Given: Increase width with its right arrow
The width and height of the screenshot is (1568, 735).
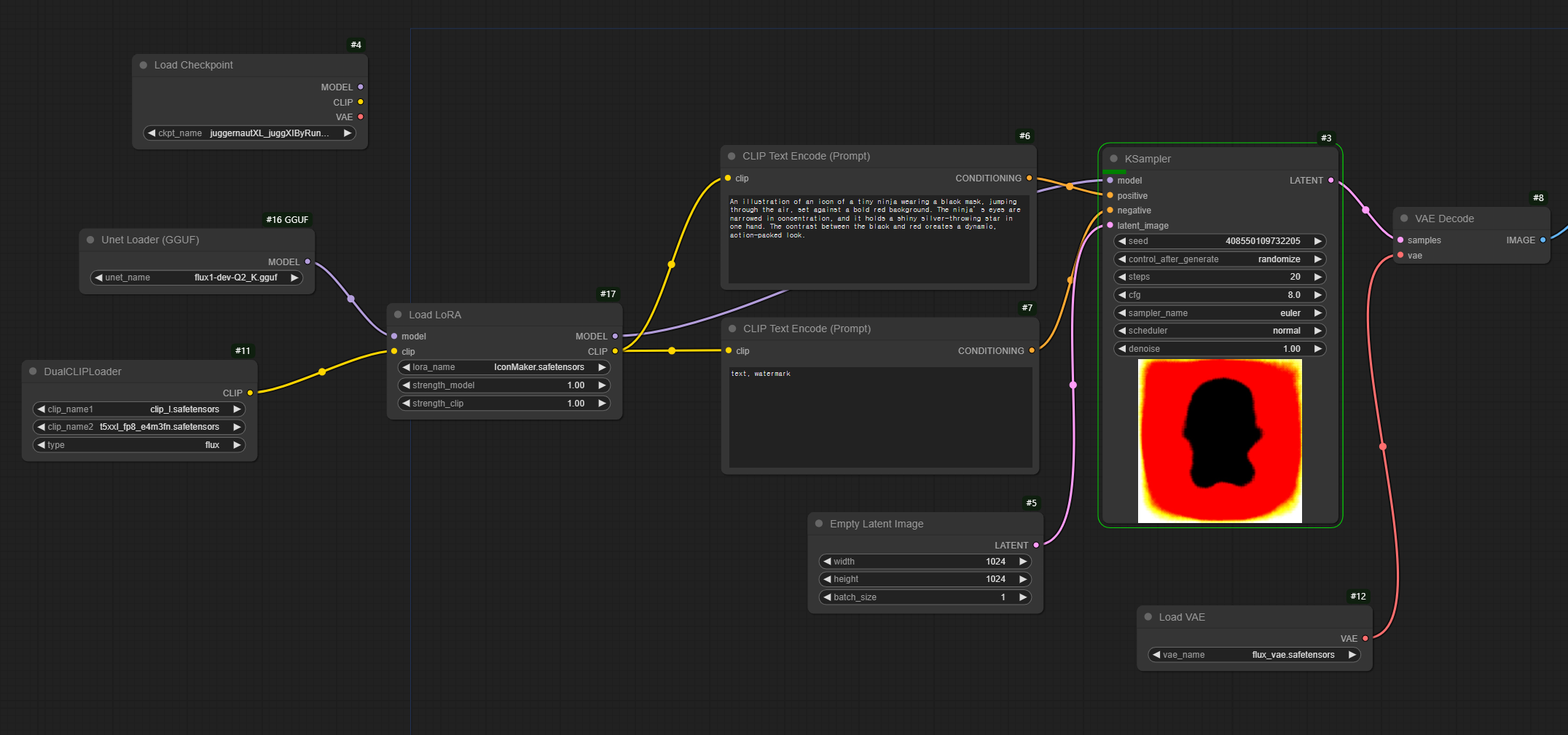Looking at the screenshot, I should (x=1023, y=562).
